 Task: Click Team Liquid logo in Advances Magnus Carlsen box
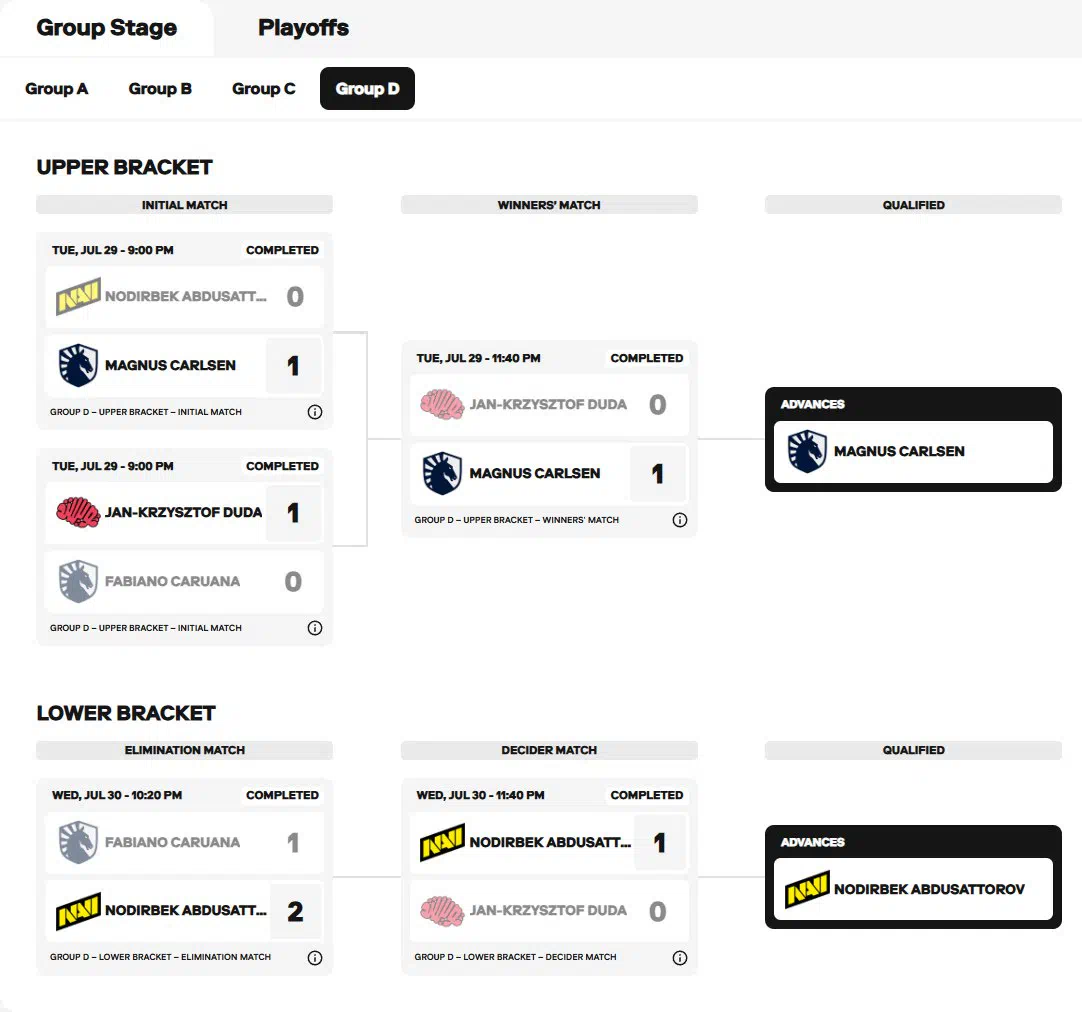coord(807,451)
